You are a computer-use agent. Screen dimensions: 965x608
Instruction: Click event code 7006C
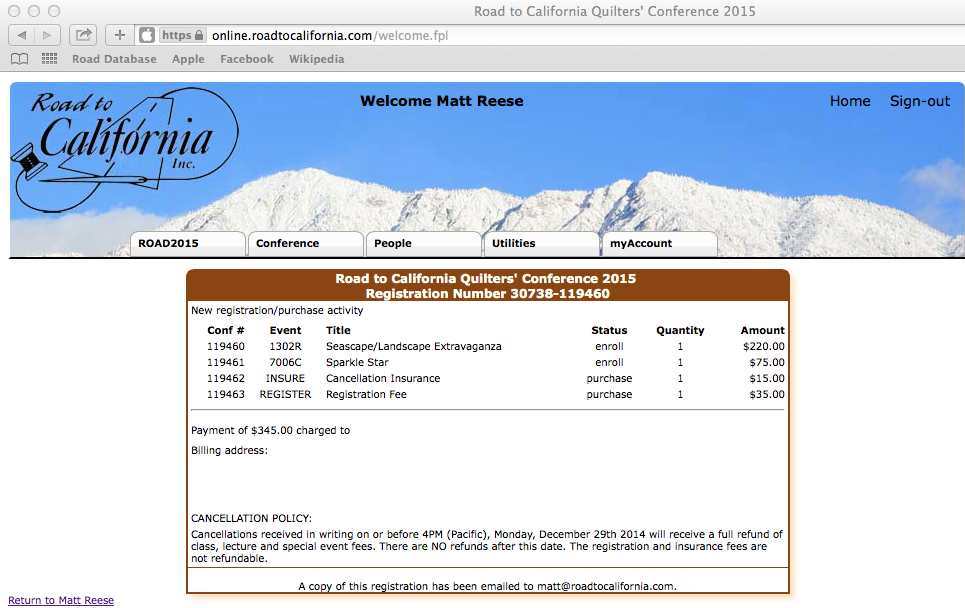(285, 362)
